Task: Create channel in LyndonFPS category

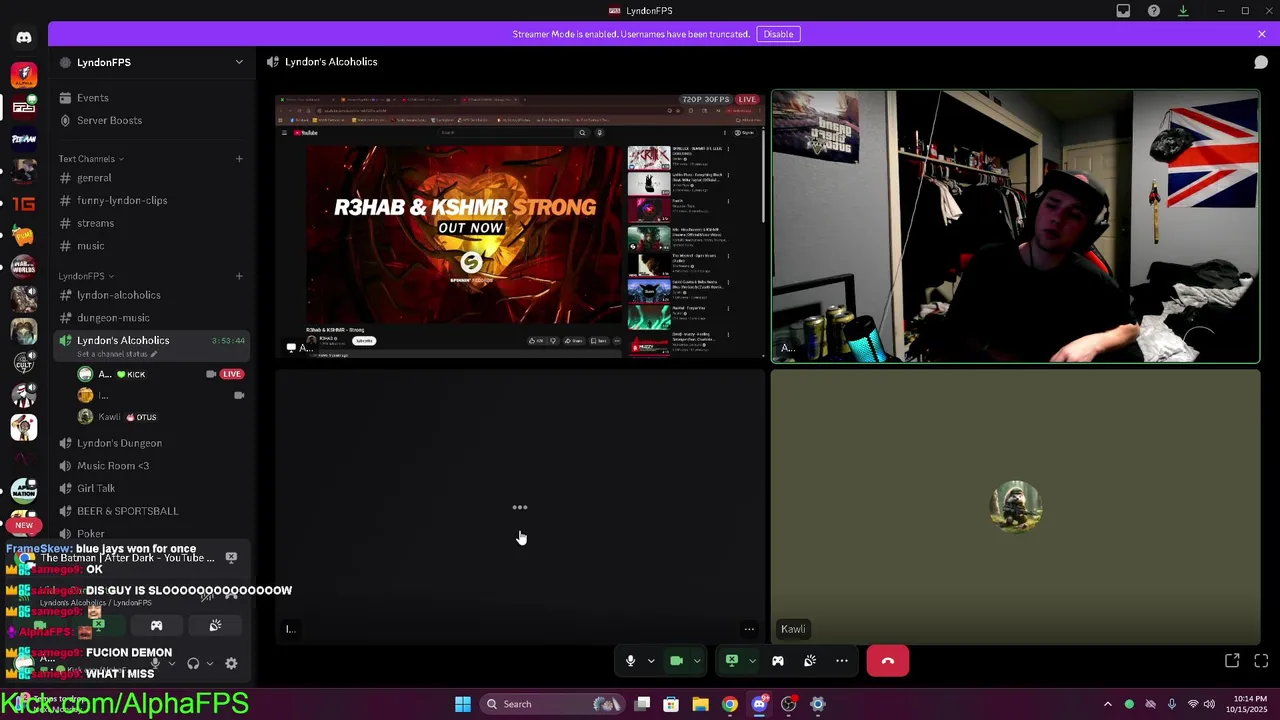Action: (239, 276)
